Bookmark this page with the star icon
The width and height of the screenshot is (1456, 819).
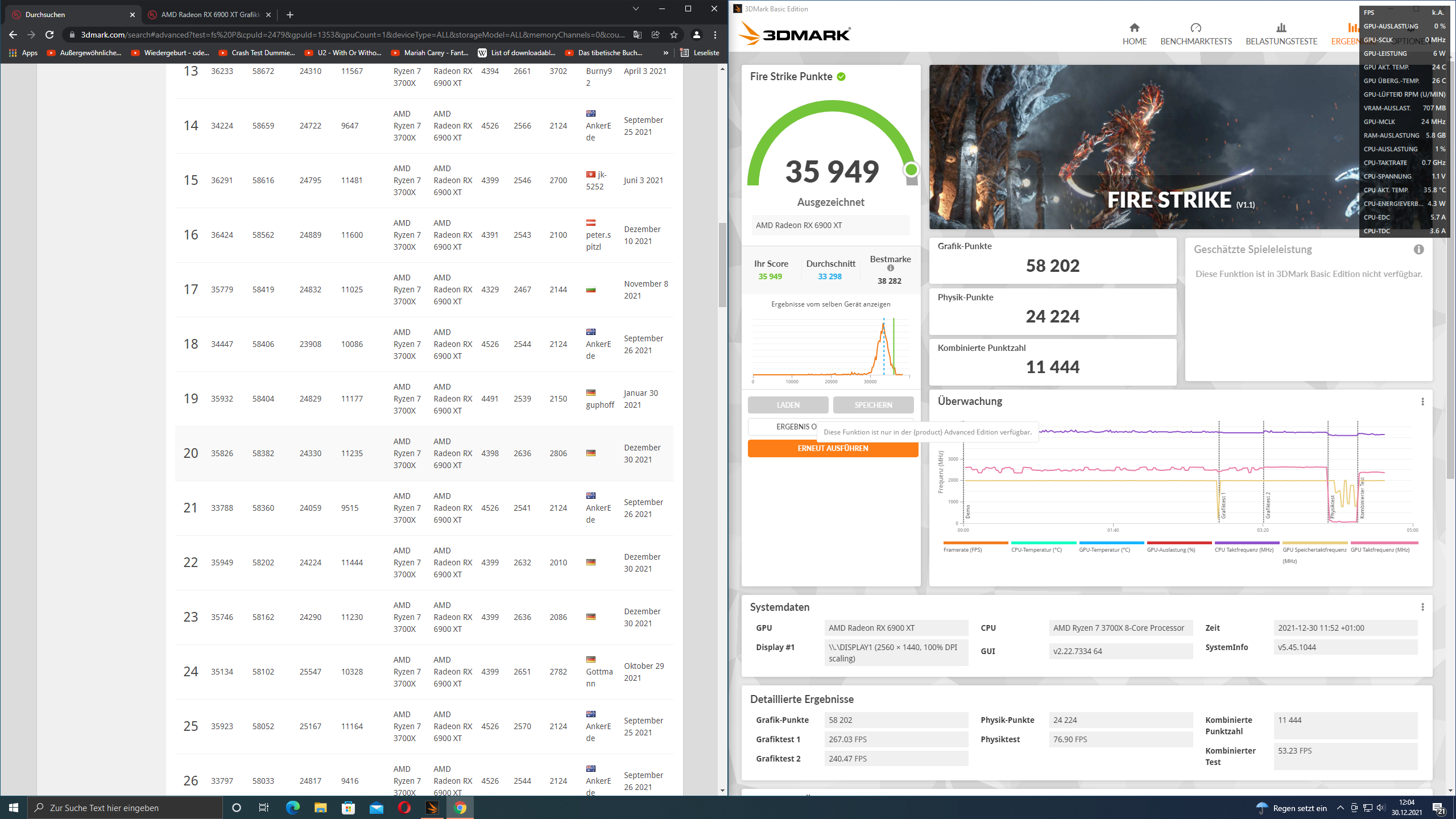point(674,35)
